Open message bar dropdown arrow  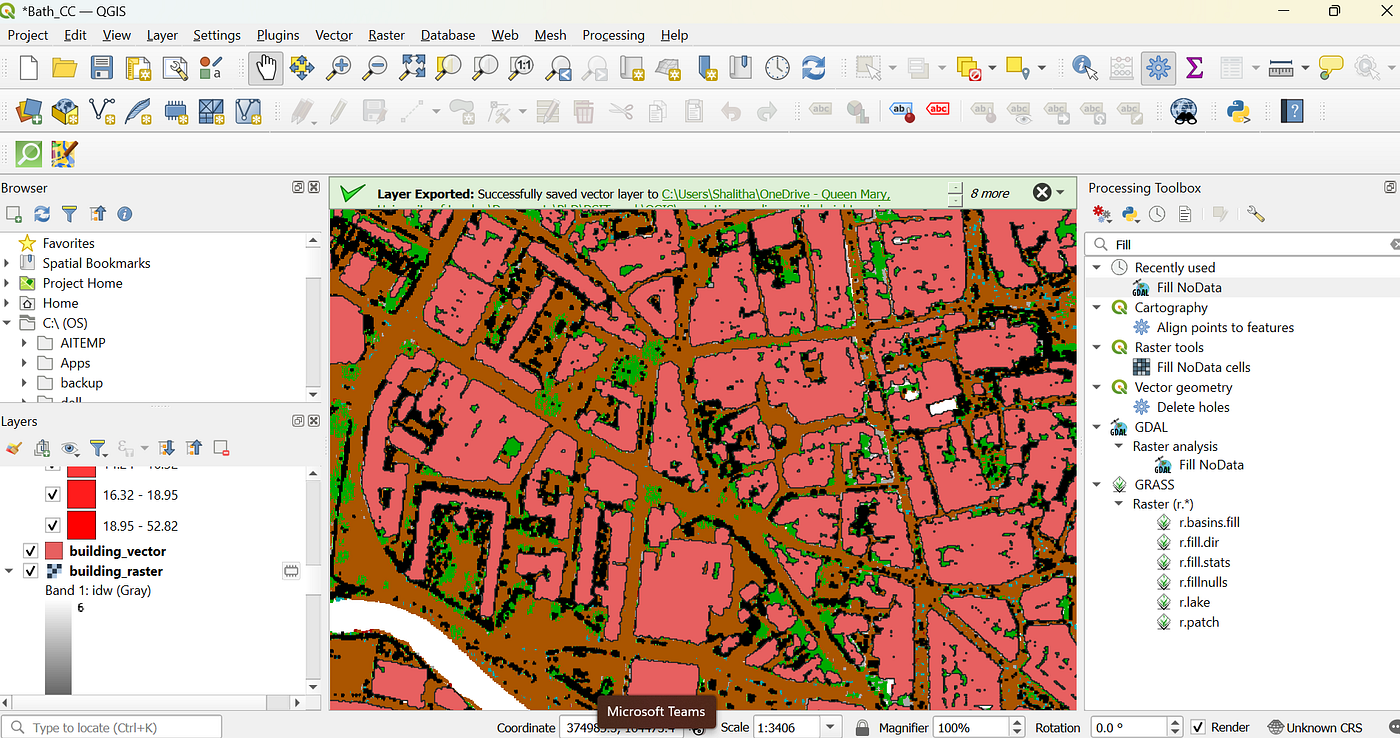click(1060, 192)
